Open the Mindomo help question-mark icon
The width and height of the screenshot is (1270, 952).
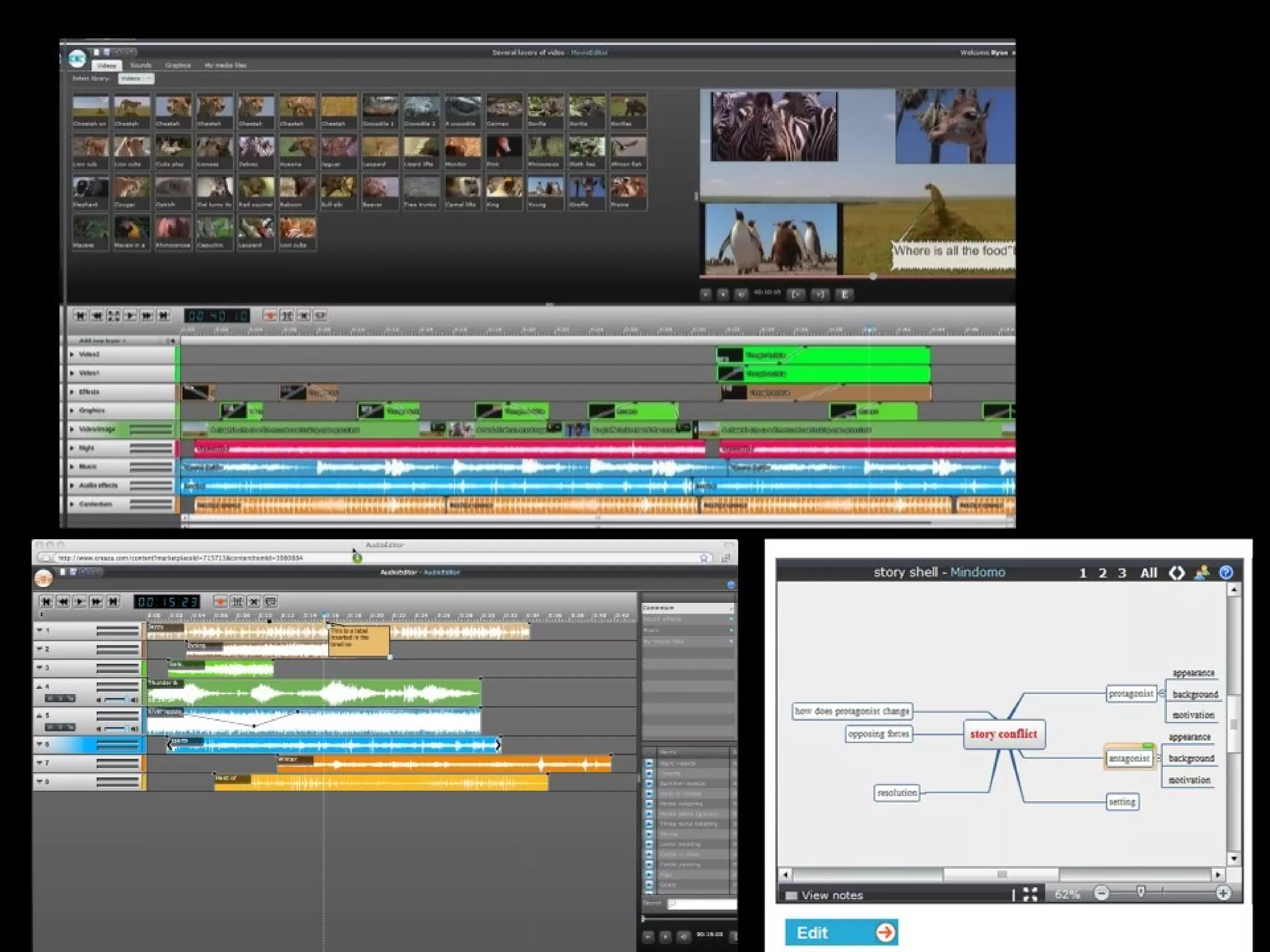1226,573
